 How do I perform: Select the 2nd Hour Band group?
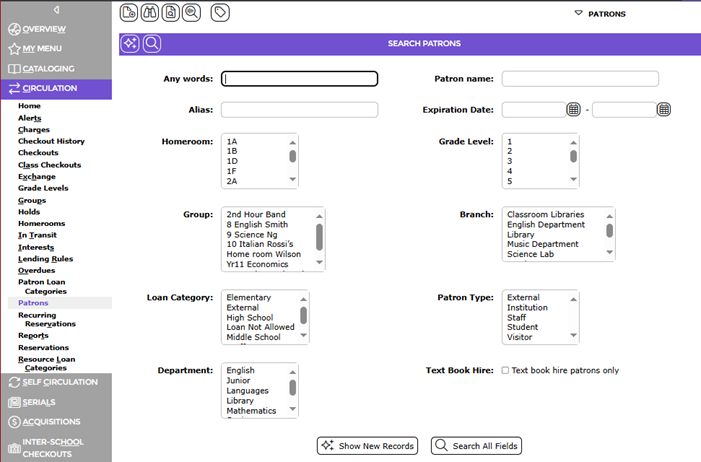click(256, 214)
